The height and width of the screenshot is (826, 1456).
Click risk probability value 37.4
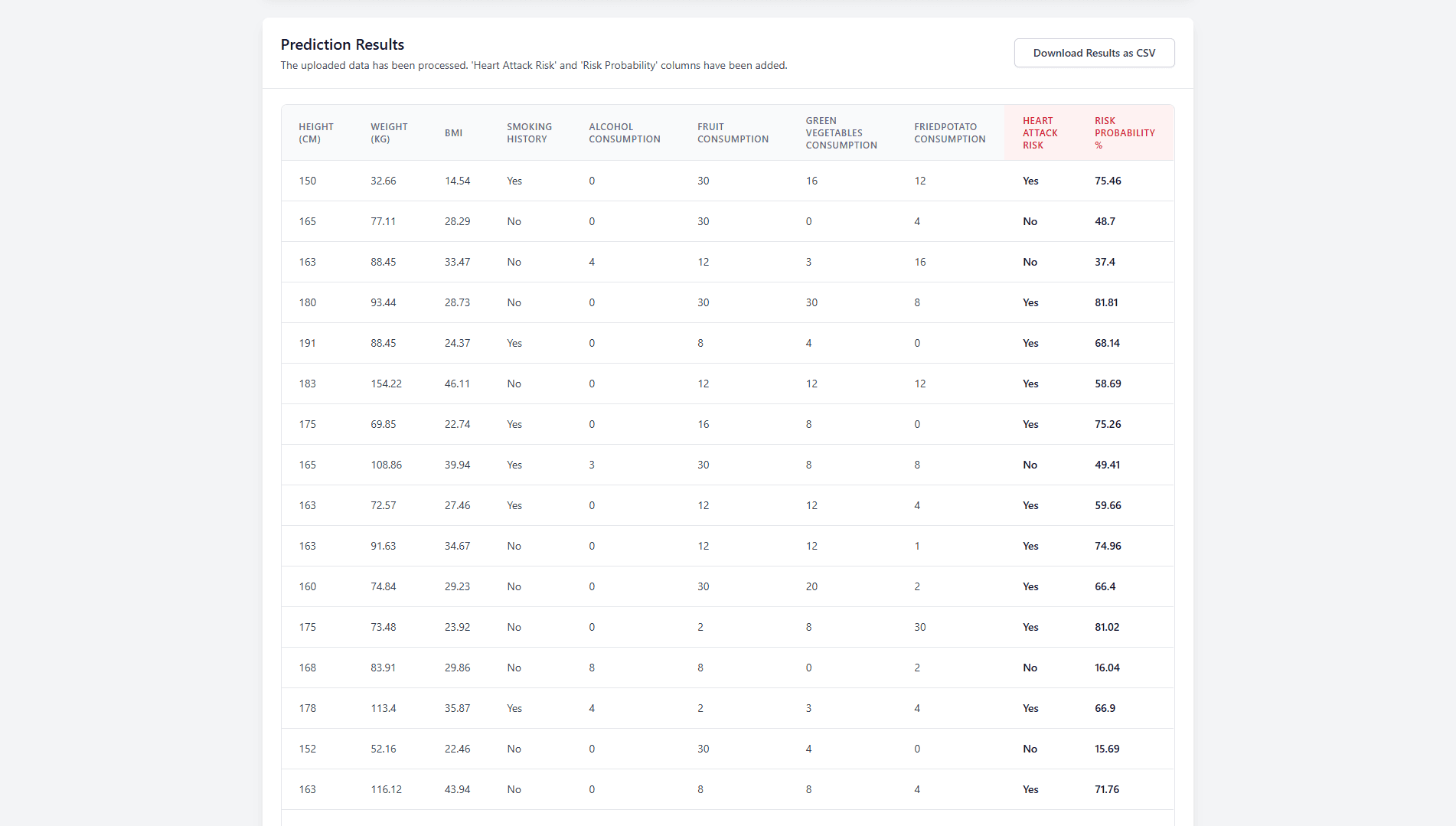1105,263
